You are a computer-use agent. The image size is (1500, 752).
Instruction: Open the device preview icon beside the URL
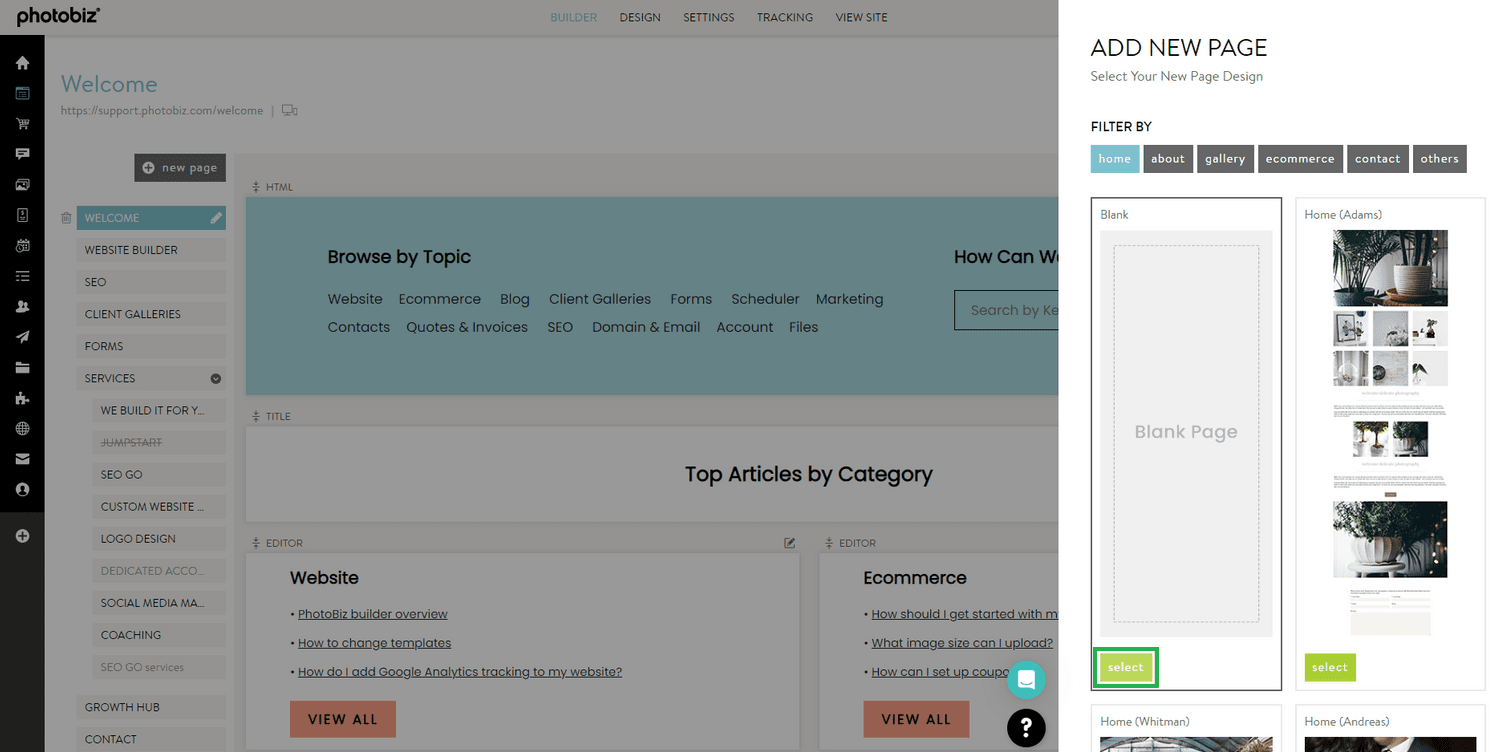[290, 110]
